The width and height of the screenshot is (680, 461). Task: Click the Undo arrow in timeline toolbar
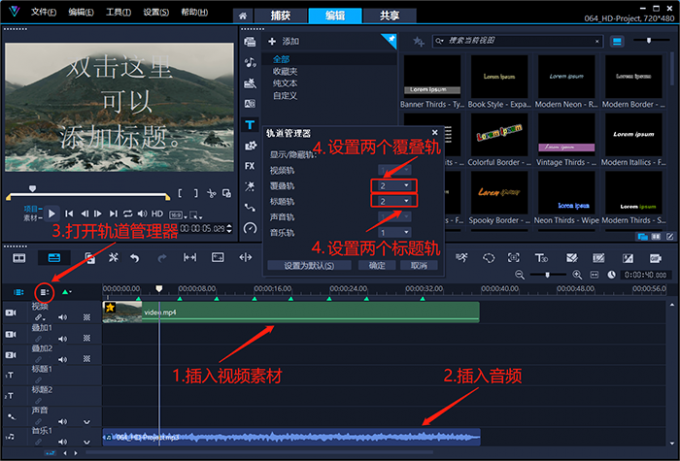tap(135, 258)
